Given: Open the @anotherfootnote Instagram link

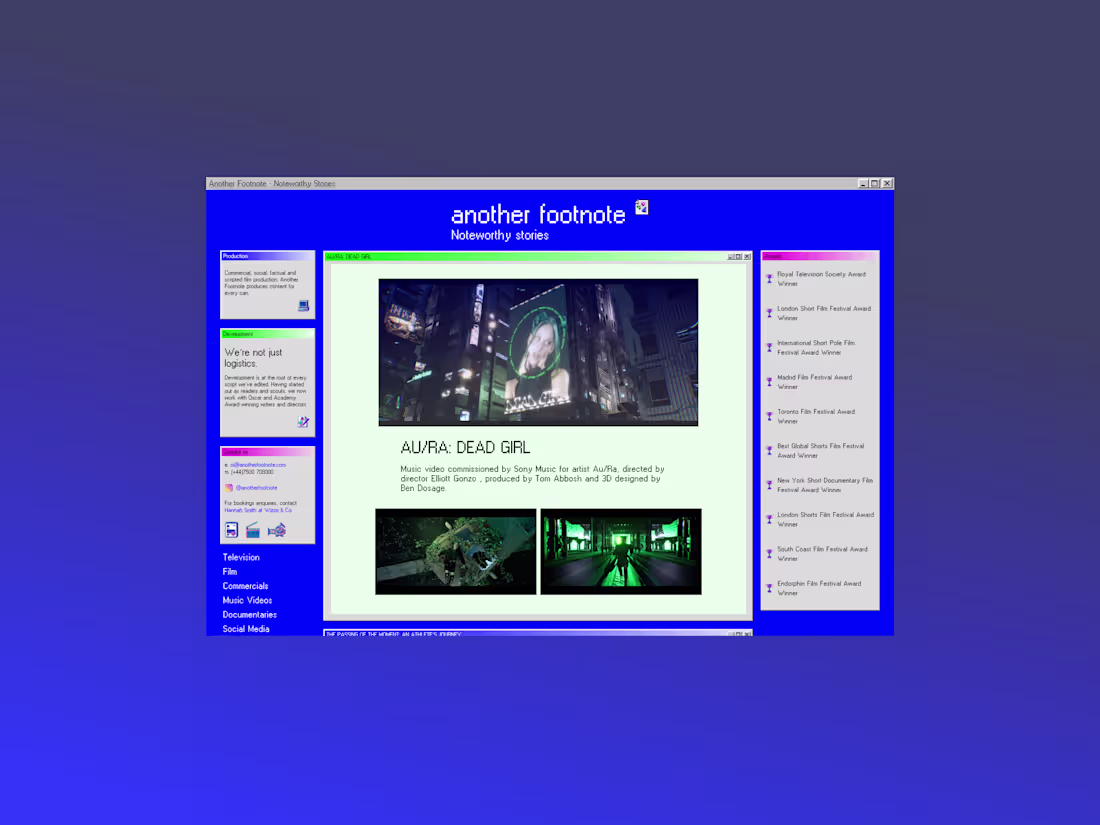Looking at the screenshot, I should pyautogui.click(x=256, y=488).
